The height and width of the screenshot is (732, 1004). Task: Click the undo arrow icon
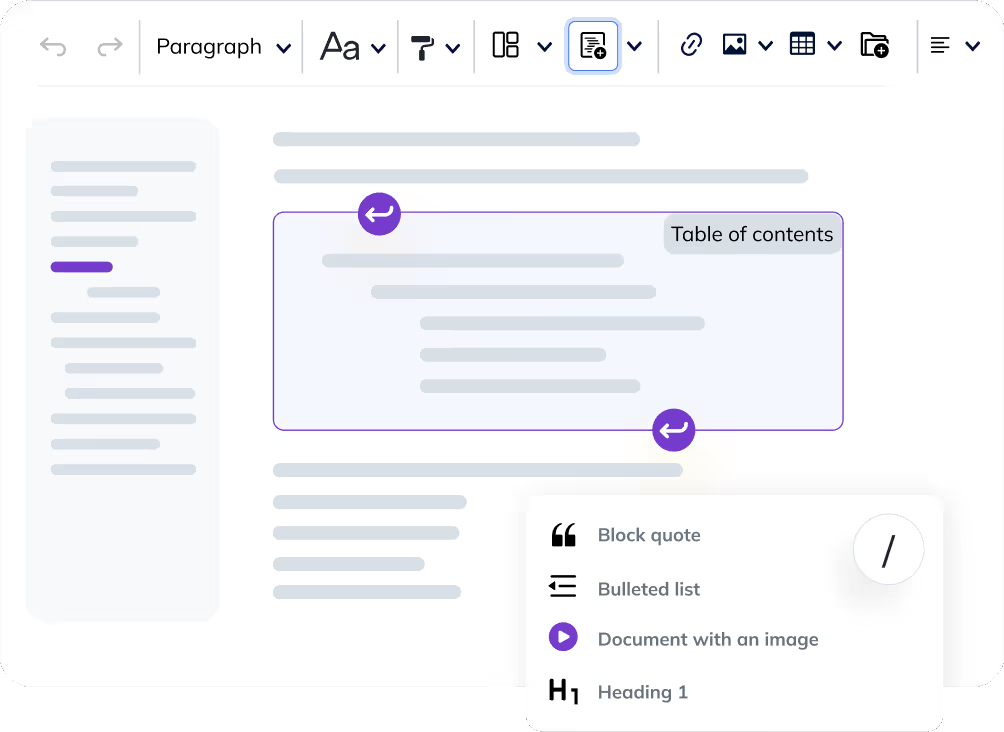[52, 46]
